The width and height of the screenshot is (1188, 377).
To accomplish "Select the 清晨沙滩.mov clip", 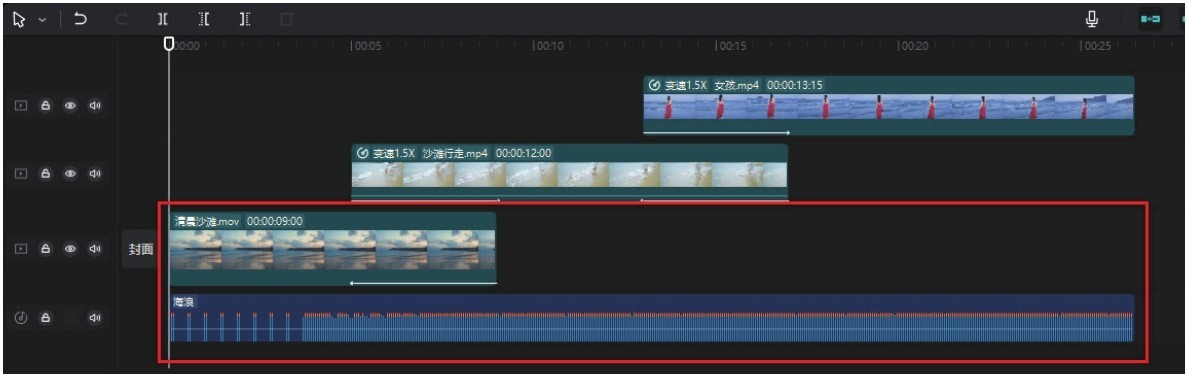I will click(333, 248).
